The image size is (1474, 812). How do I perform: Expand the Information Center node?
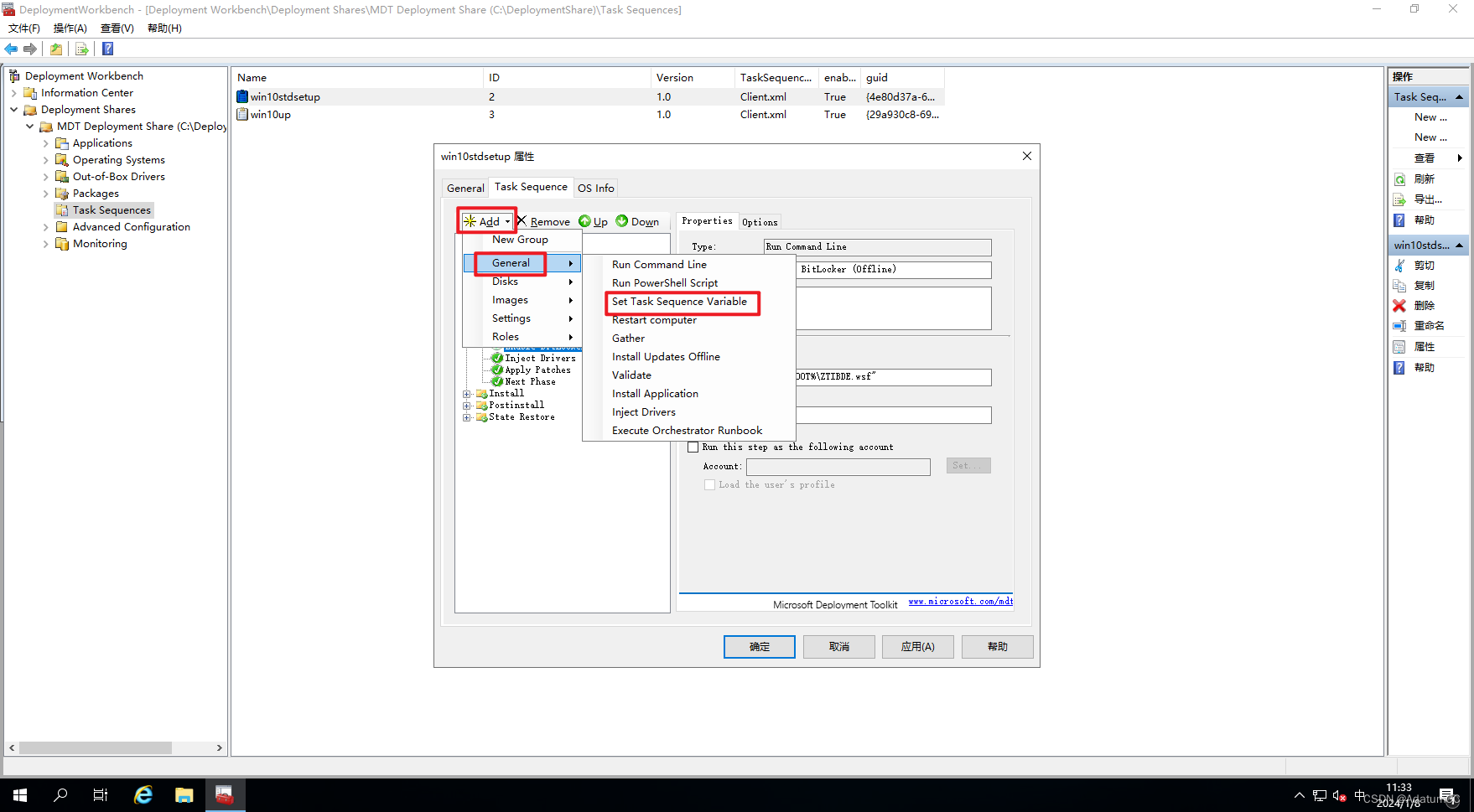14,93
